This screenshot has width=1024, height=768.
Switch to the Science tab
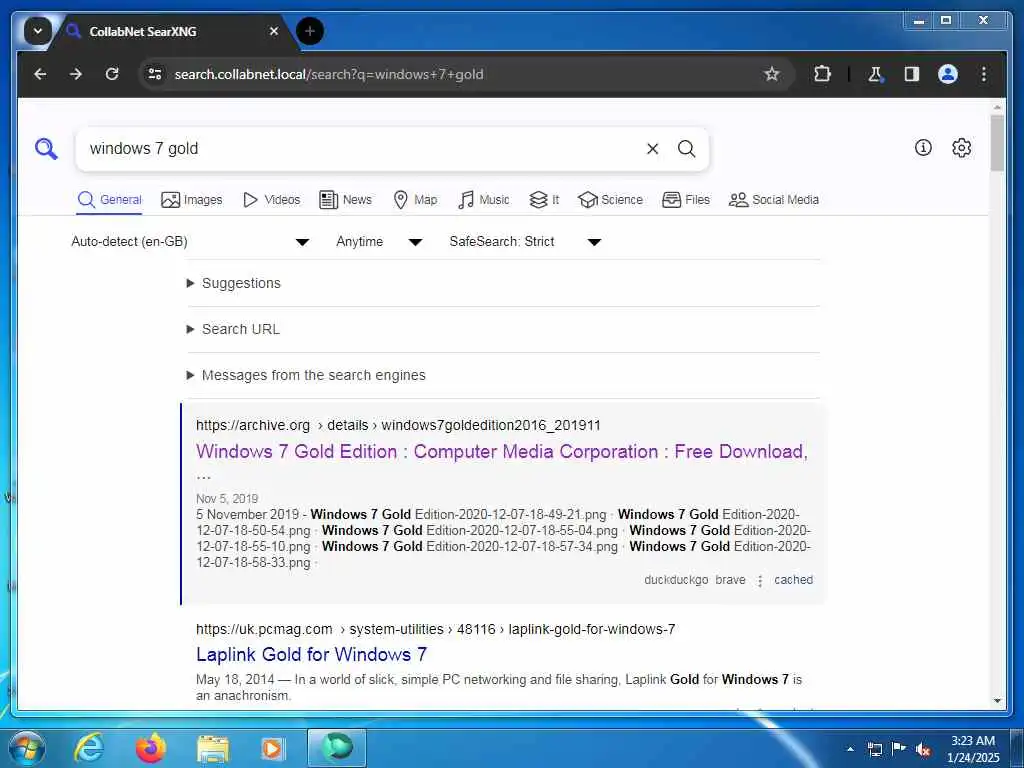click(610, 200)
